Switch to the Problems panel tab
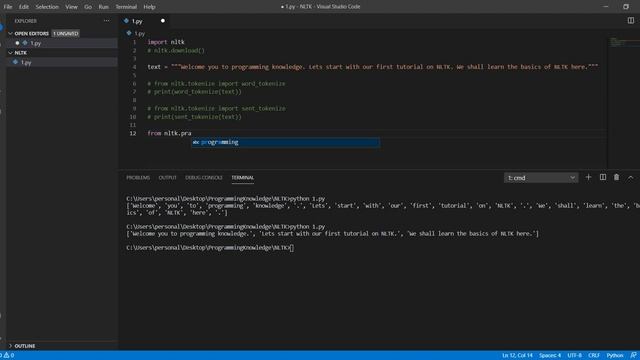The height and width of the screenshot is (360, 640). click(138, 178)
